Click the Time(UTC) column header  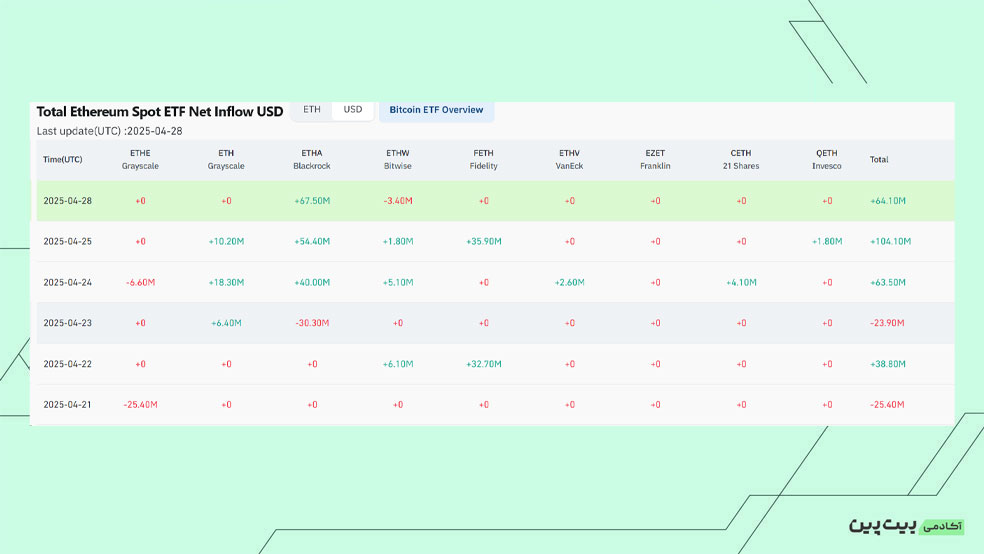63,159
